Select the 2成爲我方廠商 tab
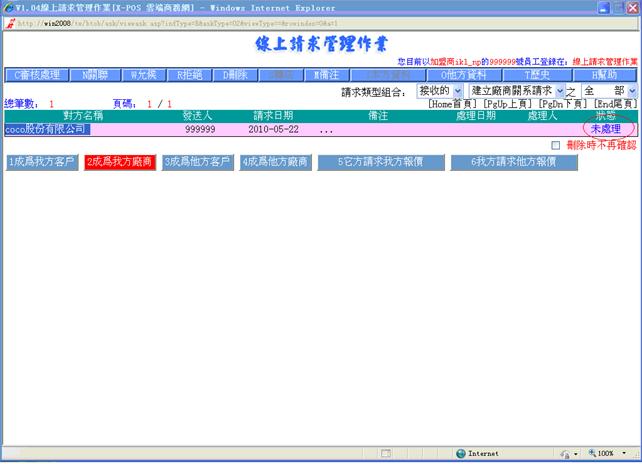Screen dimensions: 642x464 click(119, 162)
